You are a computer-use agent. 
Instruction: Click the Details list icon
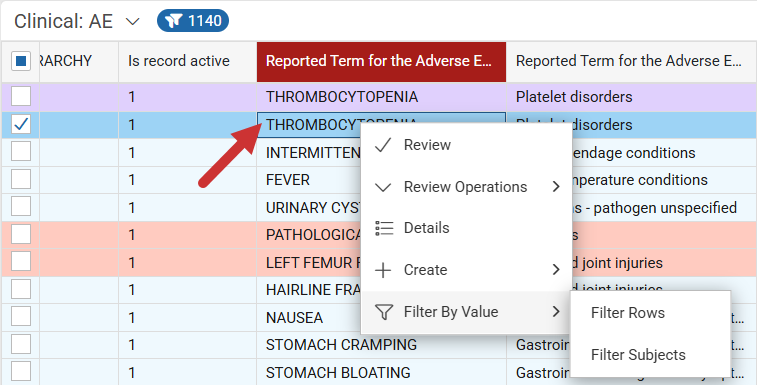coord(384,228)
